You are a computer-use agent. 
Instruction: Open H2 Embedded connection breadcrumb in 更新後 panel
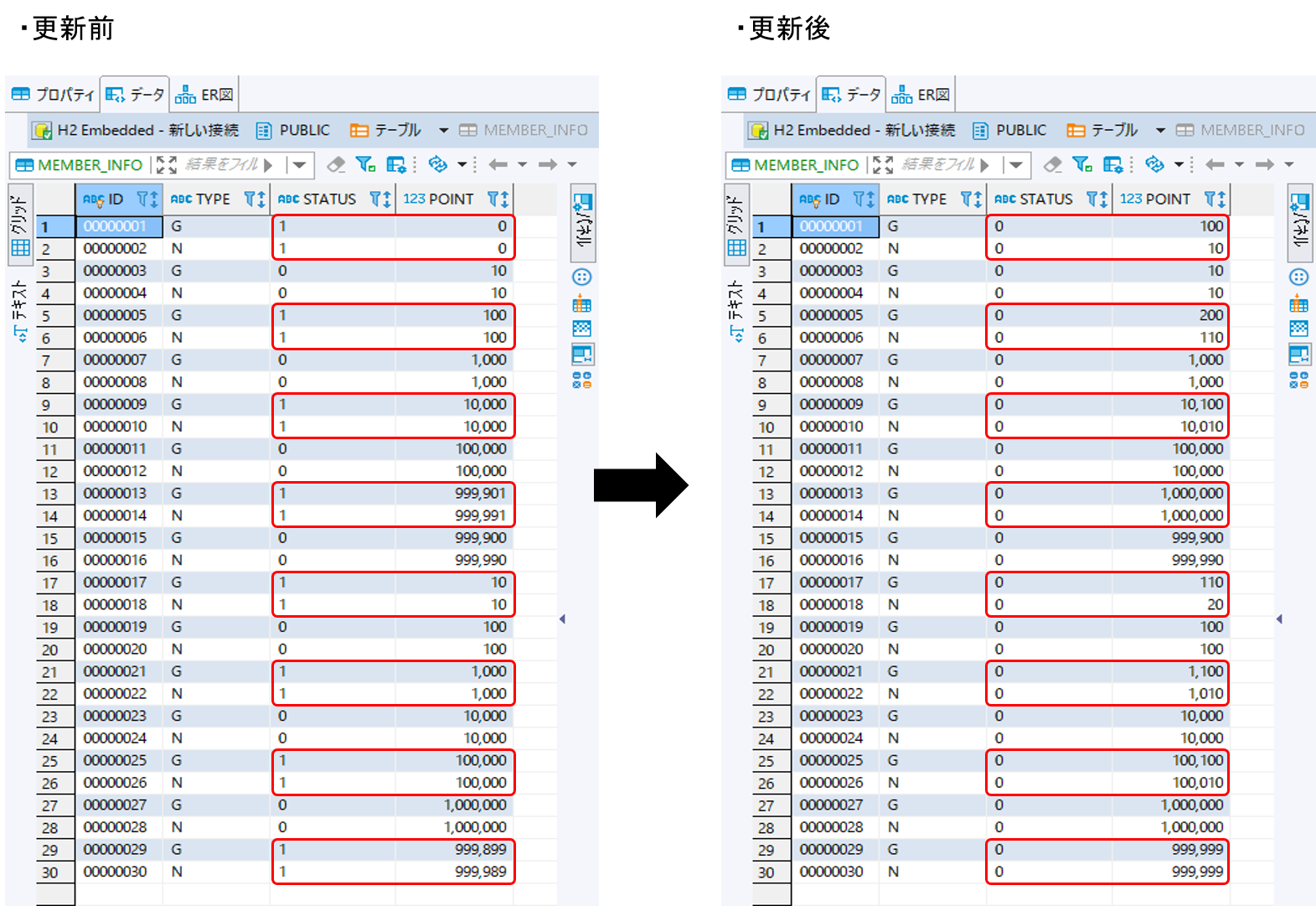[x=853, y=131]
